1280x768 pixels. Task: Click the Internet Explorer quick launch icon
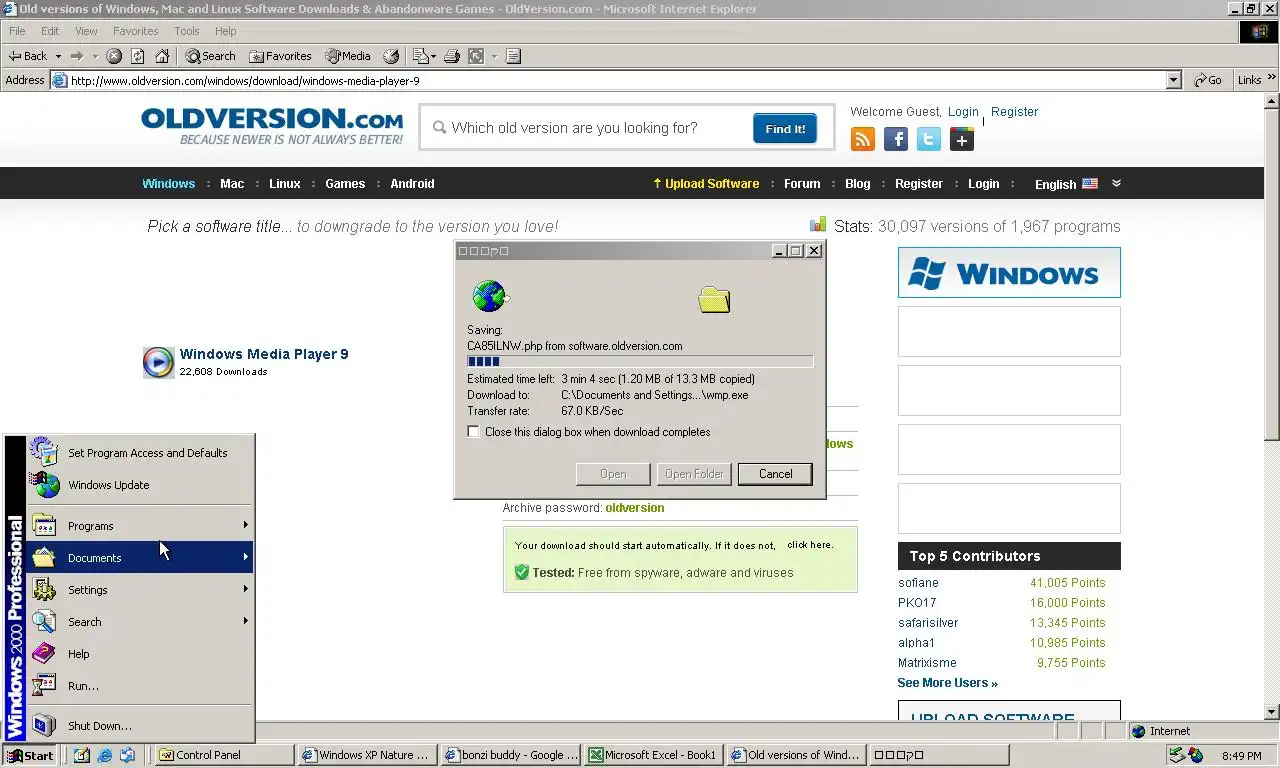point(105,755)
